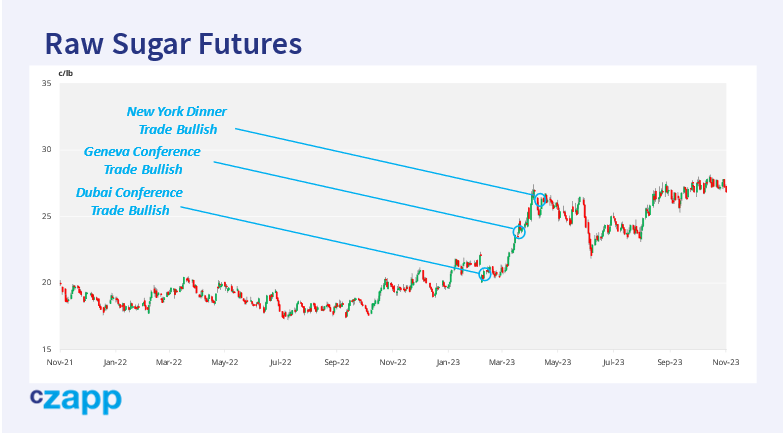Click the Jul-22 x-axis label

(x=282, y=361)
